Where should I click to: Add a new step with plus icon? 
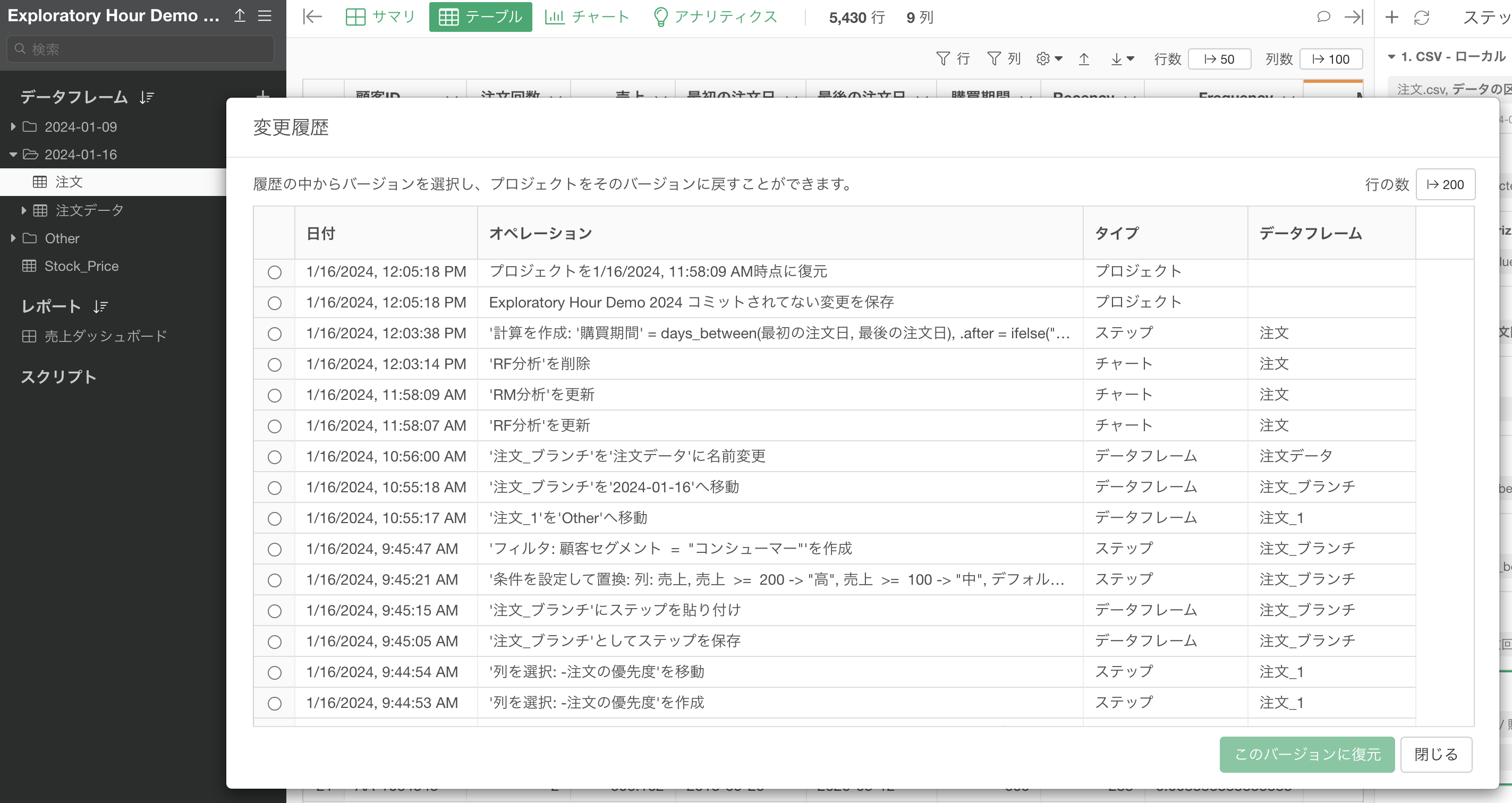tap(1392, 17)
